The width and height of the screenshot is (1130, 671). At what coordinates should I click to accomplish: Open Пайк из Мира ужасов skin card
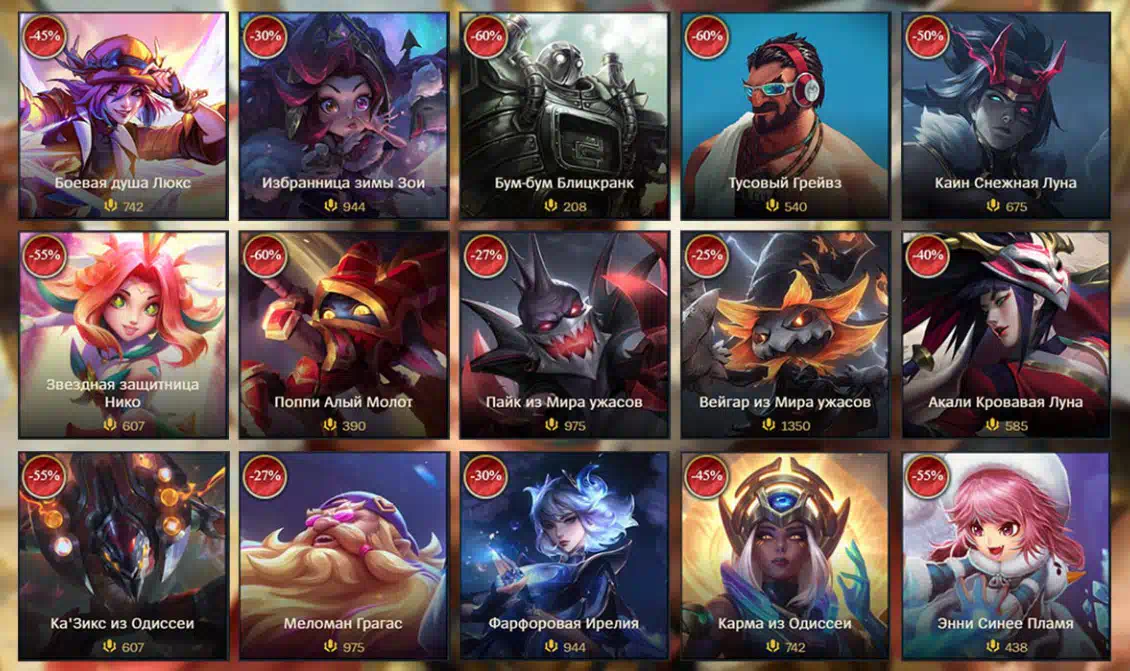(x=564, y=335)
